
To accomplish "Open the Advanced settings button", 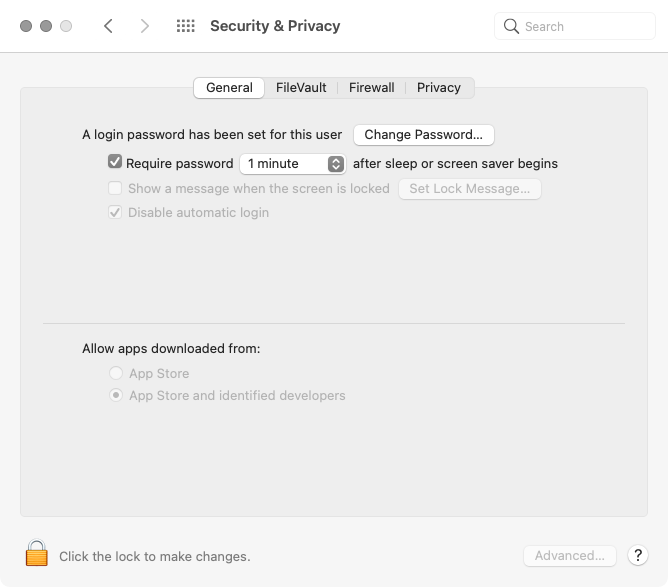I will coord(569,556).
